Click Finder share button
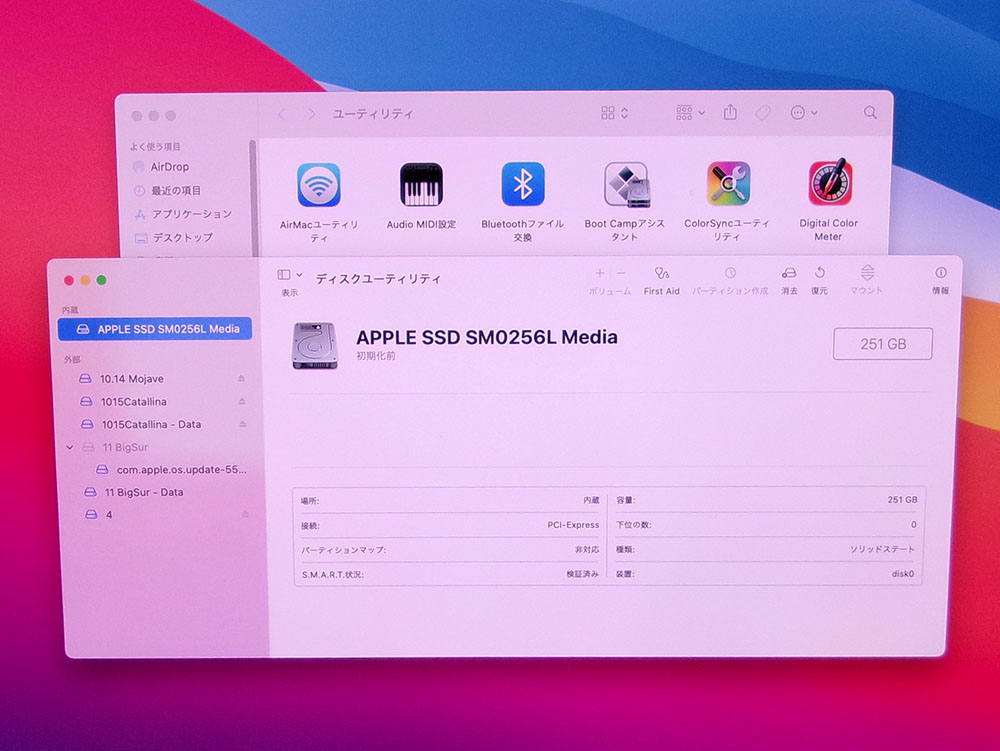Viewport: 1000px width, 751px height. pyautogui.click(x=730, y=112)
